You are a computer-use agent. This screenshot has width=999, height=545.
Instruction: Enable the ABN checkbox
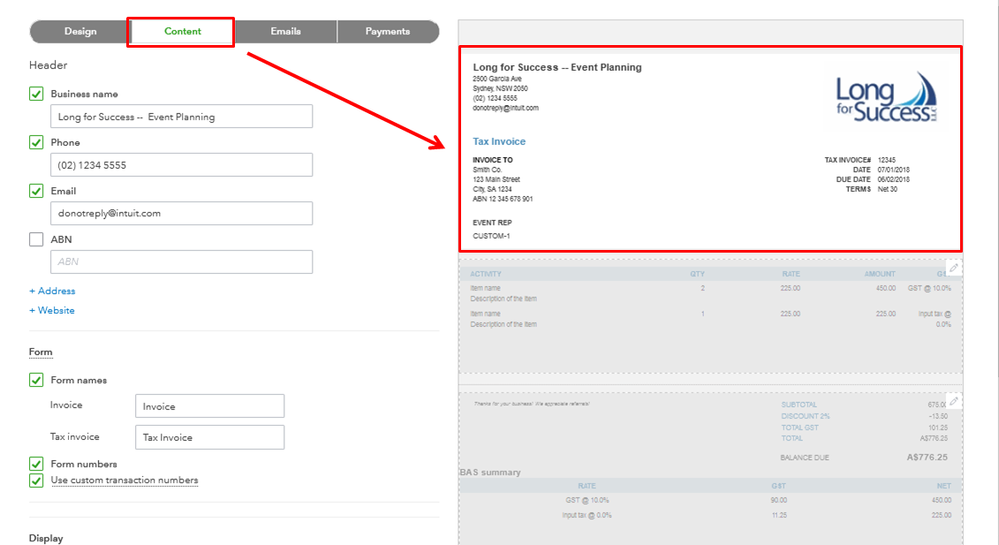(36, 239)
